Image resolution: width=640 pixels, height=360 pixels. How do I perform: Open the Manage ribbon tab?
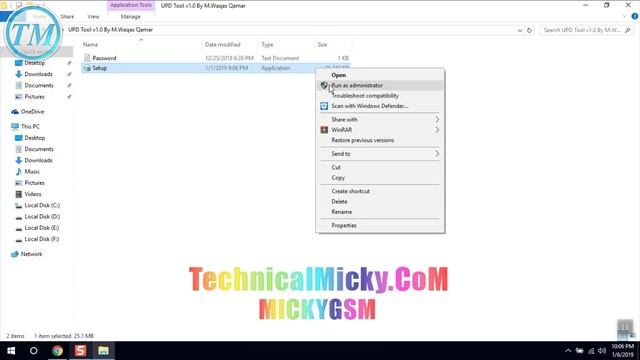point(131,17)
